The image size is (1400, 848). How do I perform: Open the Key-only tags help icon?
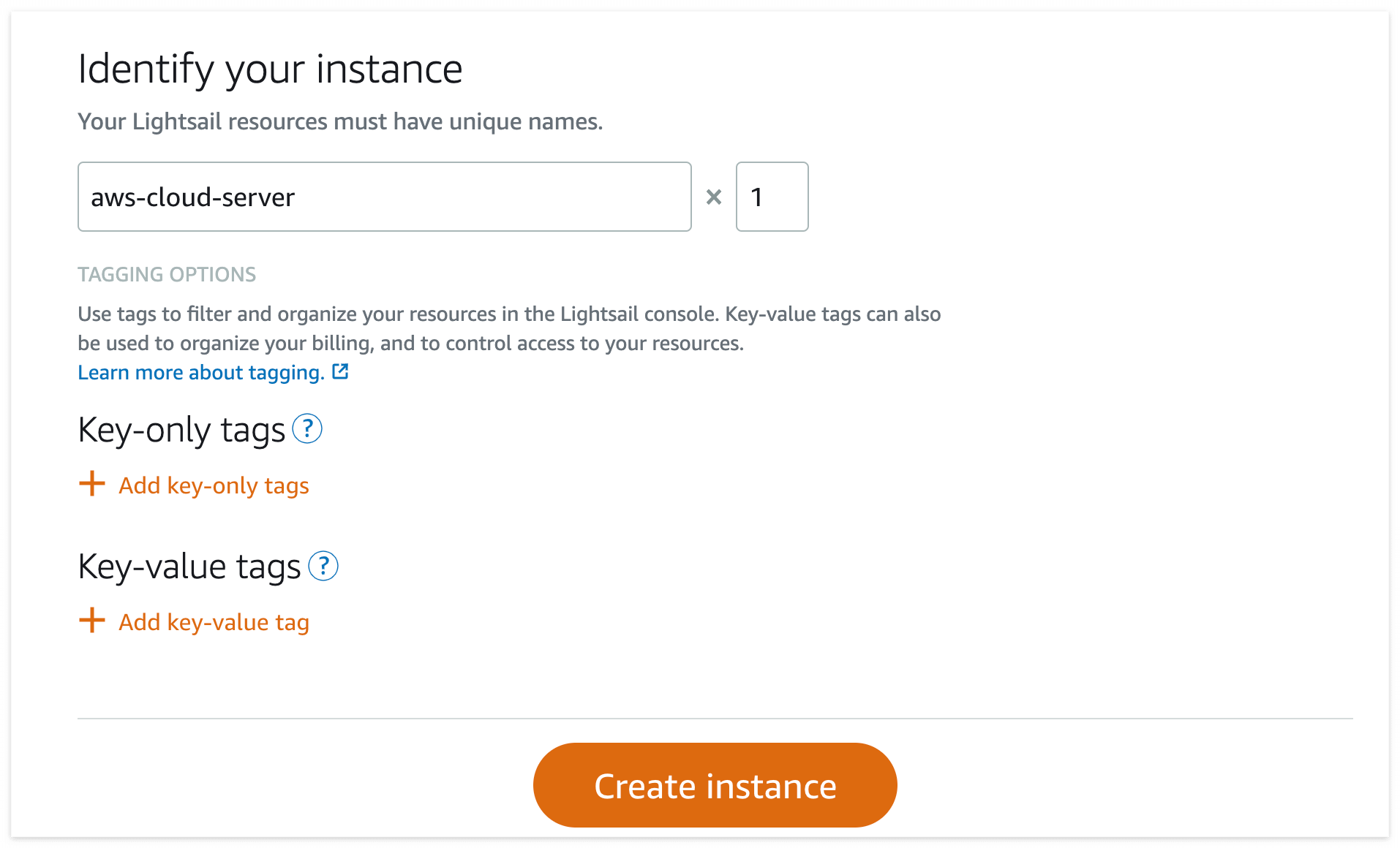(x=307, y=429)
